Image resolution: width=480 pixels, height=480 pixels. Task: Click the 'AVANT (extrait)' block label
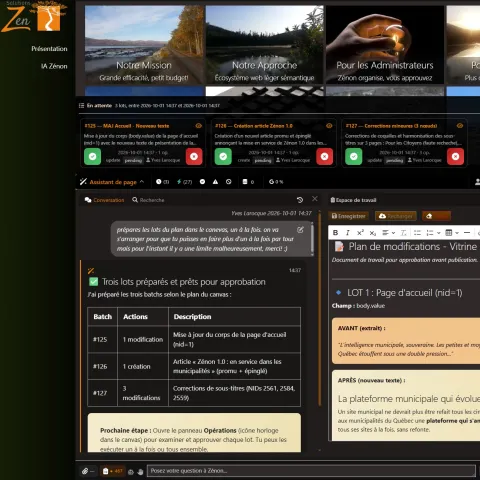point(361,328)
